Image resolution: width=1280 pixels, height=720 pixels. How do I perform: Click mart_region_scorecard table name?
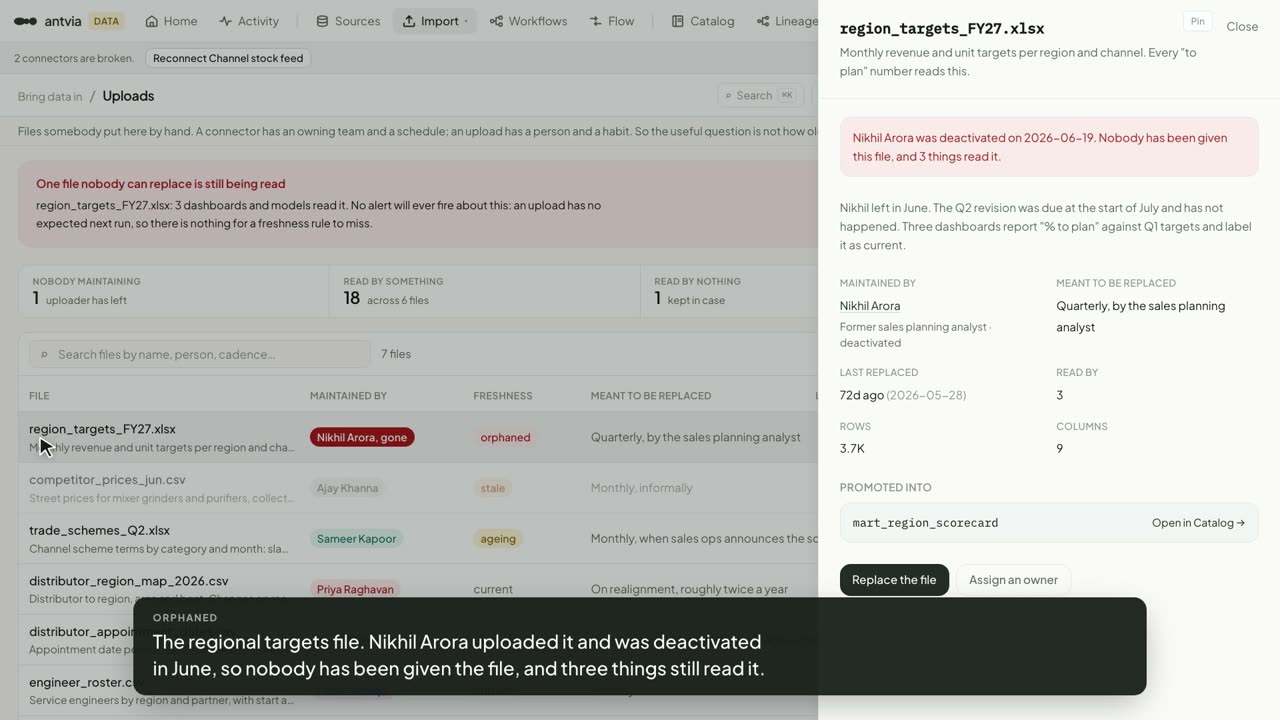click(x=925, y=523)
